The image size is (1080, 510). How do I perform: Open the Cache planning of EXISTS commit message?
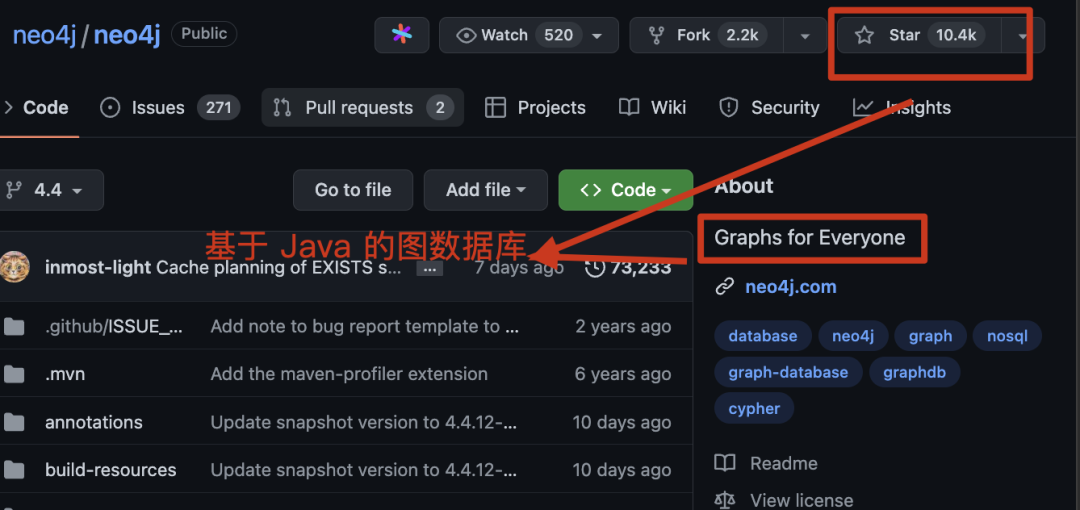click(x=279, y=267)
